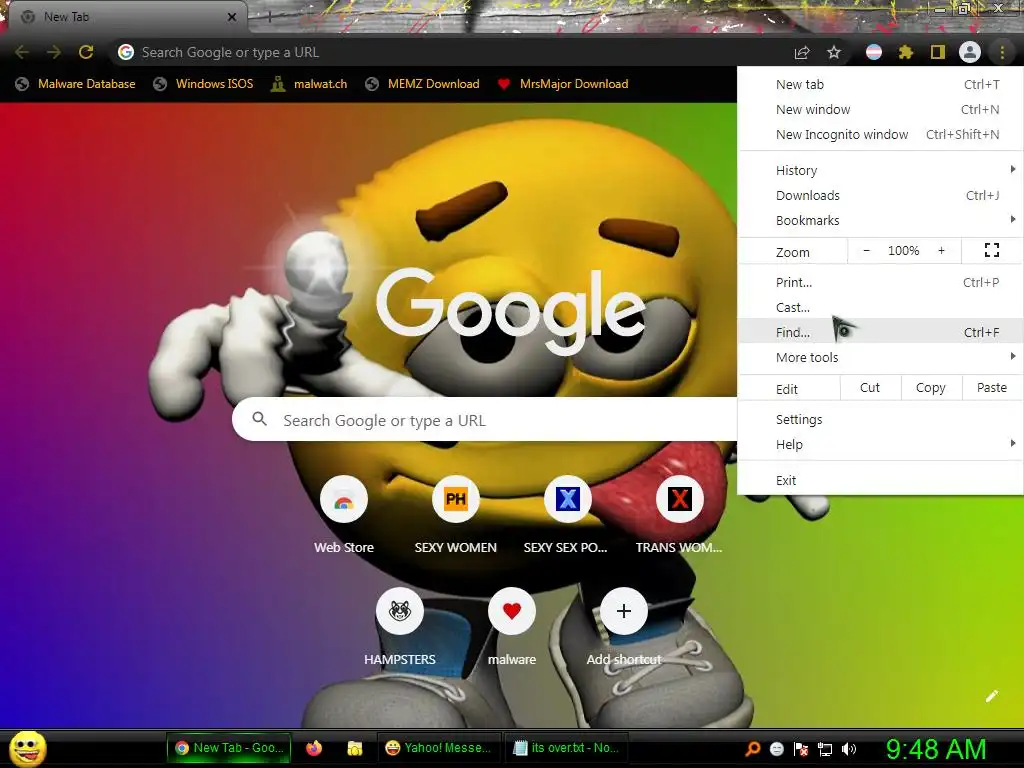Click the Copy button in Edit row
Viewport: 1024px width, 768px height.
(931, 387)
